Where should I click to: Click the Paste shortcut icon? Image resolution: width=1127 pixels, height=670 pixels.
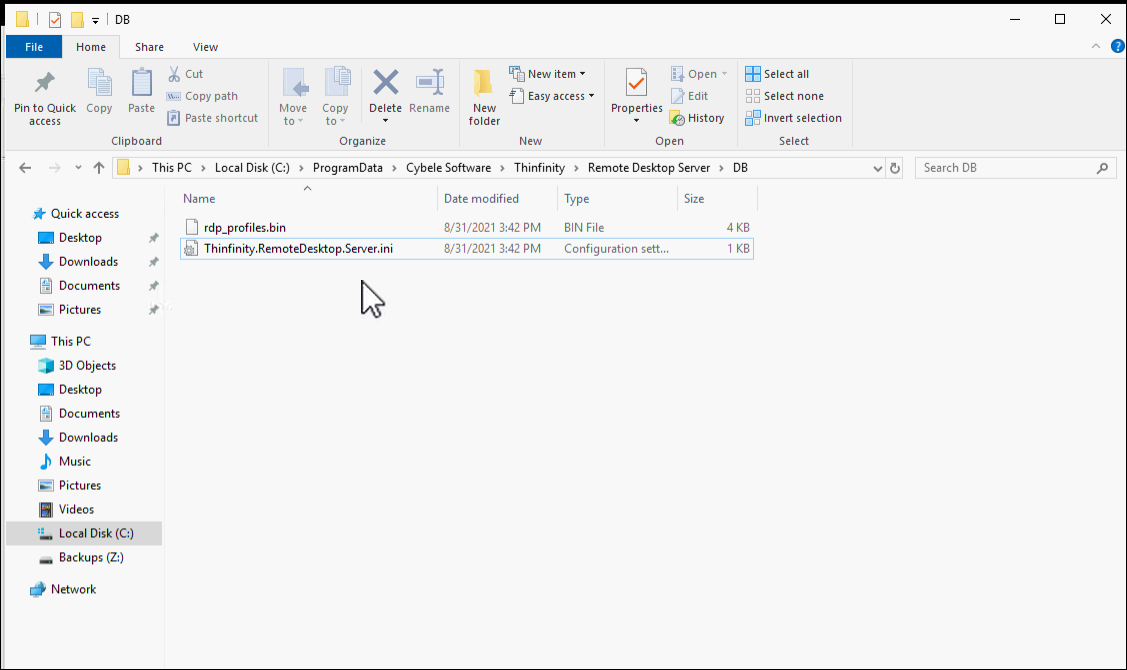tap(175, 117)
